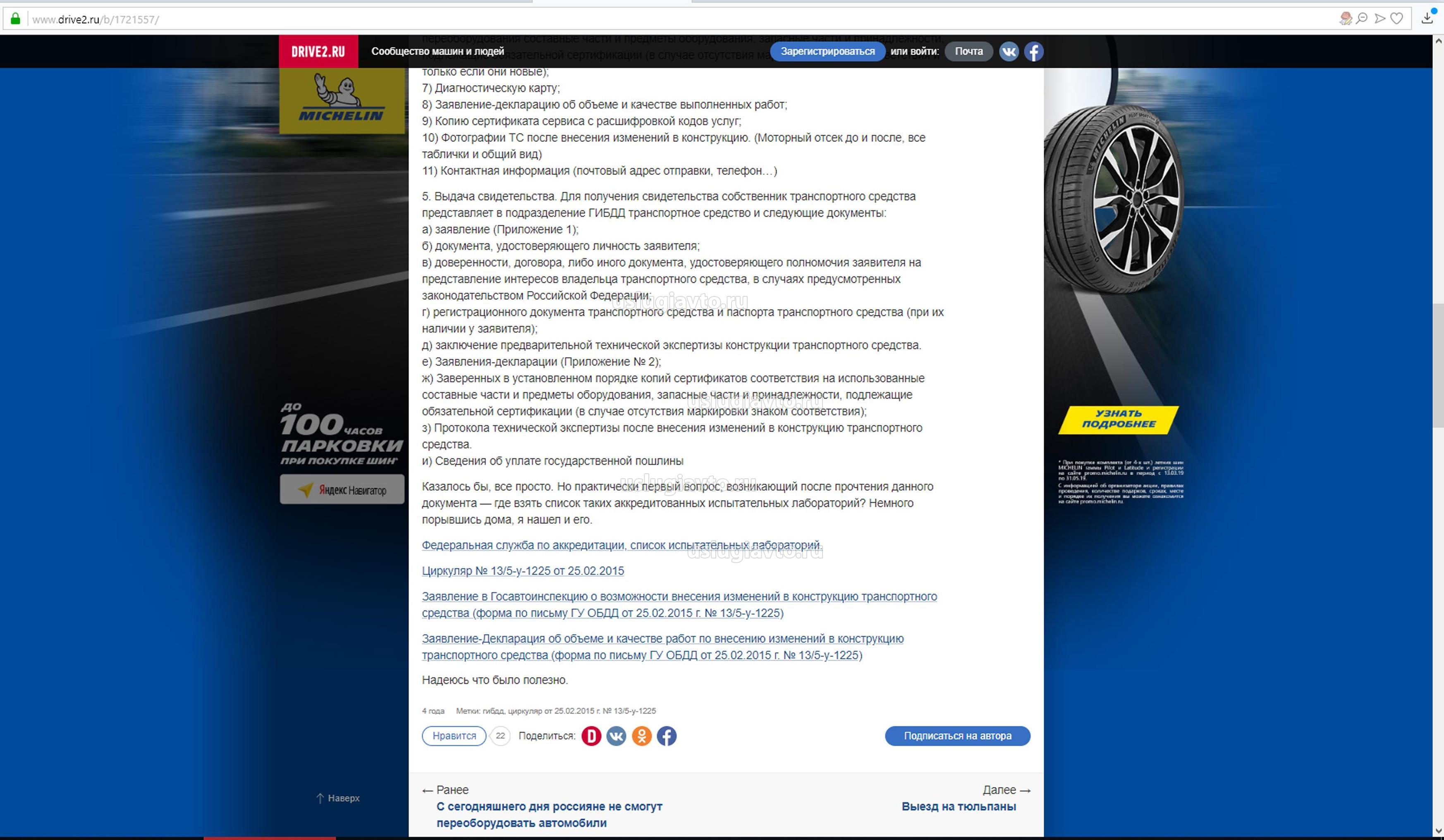Click the send-page arrow icon in address bar
The image size is (1444, 840).
[1380, 18]
